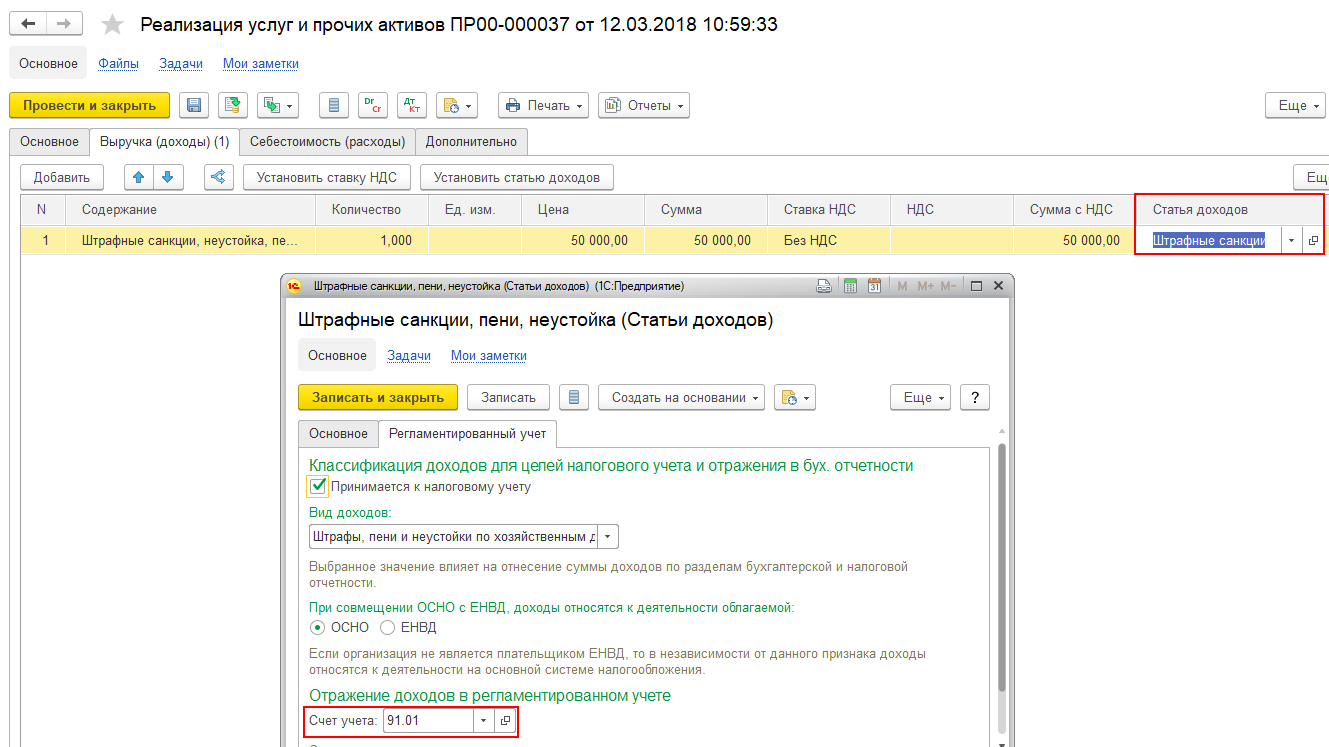
Task: Open the selected Статья доходов item icon
Action: point(1312,240)
